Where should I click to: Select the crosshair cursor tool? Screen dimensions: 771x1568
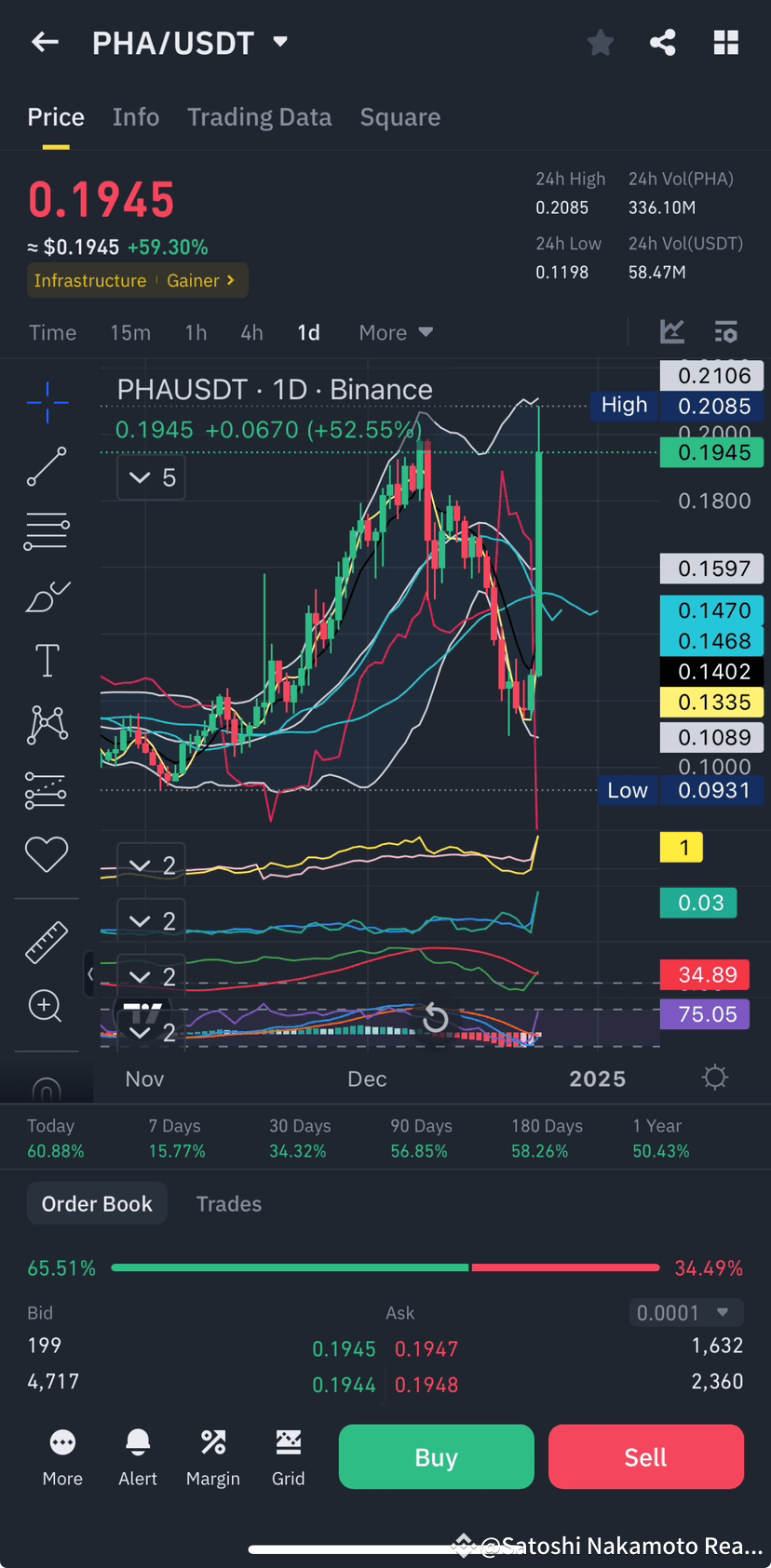click(47, 403)
